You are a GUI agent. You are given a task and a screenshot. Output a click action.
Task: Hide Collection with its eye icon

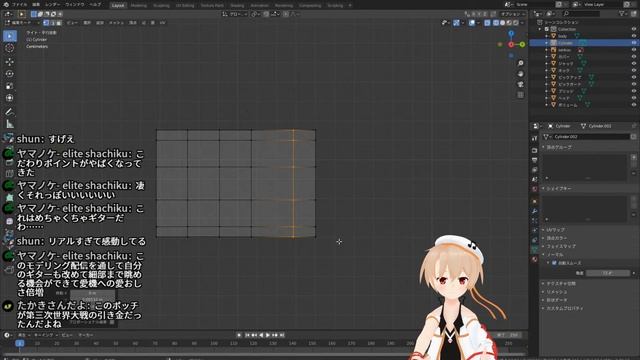633,29
